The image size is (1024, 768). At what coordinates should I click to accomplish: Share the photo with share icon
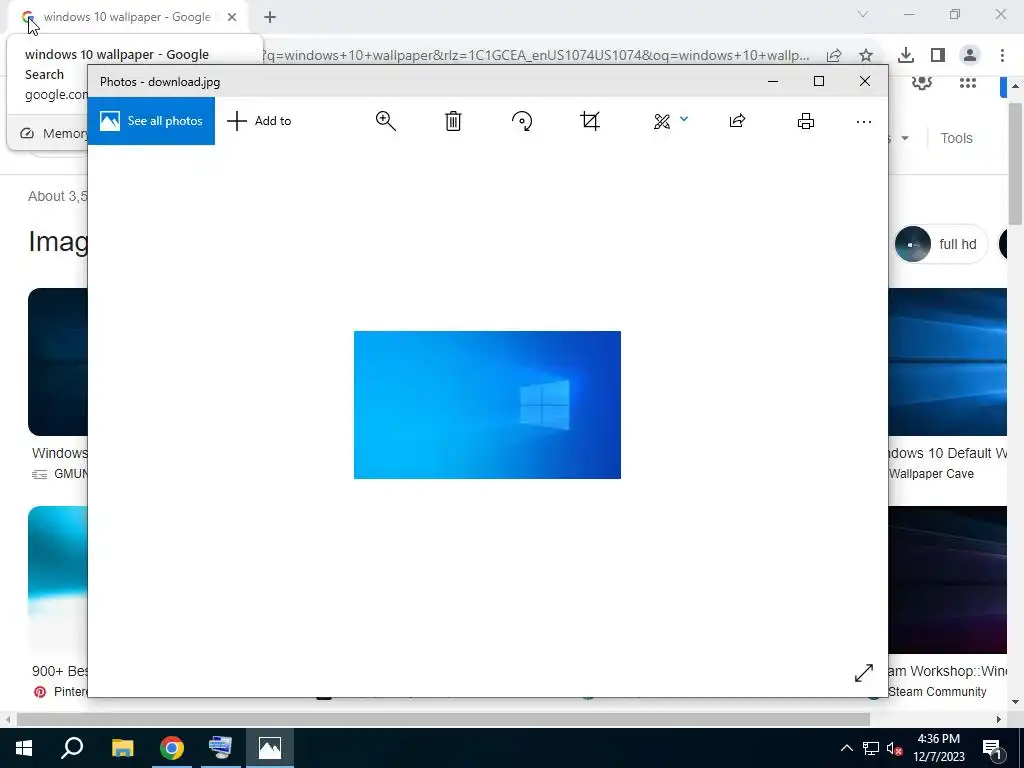pyautogui.click(x=737, y=121)
